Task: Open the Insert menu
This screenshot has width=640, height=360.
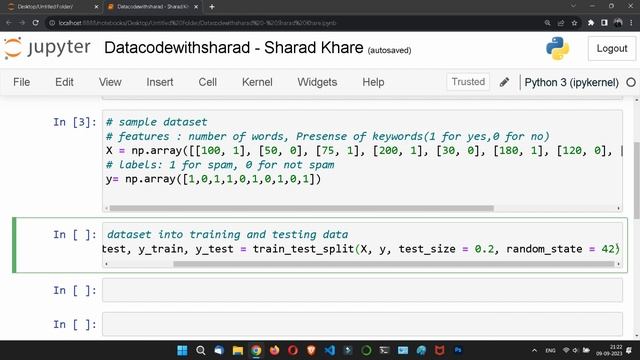Action: [x=160, y=82]
